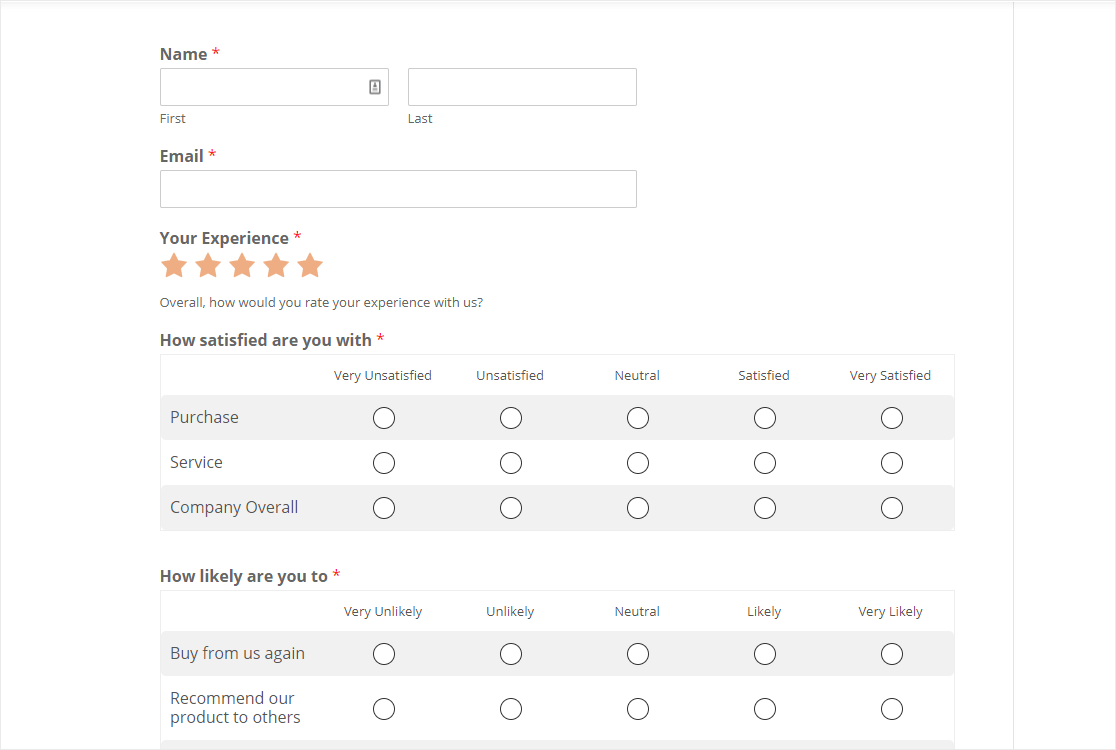Choose the fourth star rating
The width and height of the screenshot is (1116, 750).
[276, 266]
